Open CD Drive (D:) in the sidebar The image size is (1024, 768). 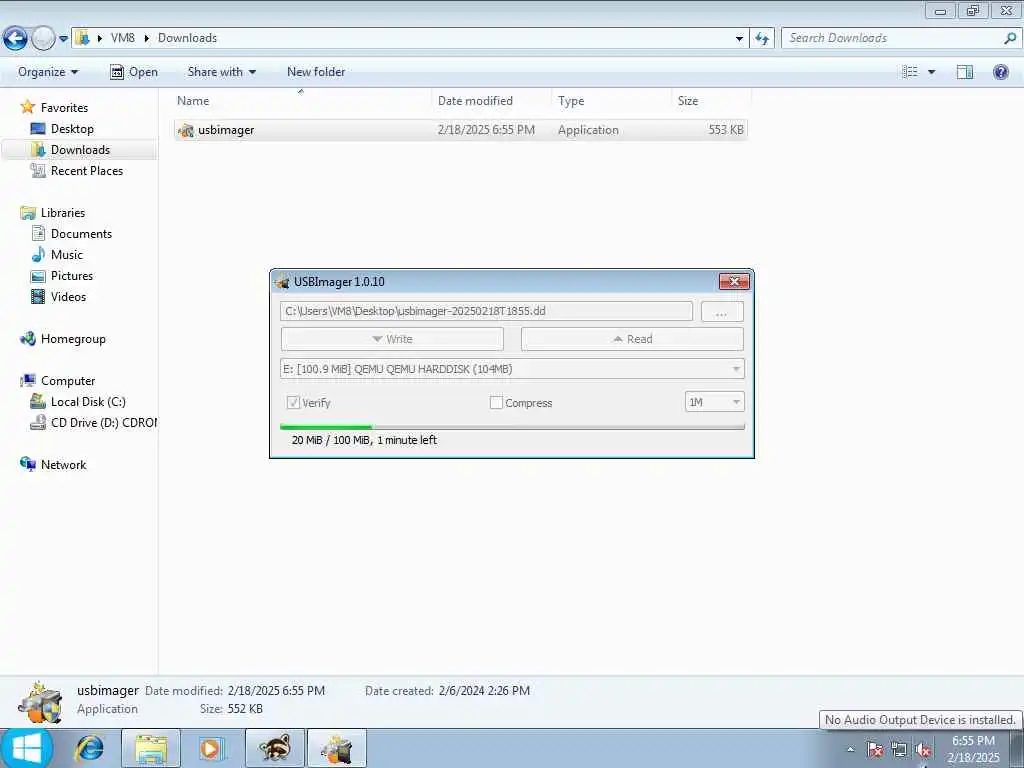103,423
